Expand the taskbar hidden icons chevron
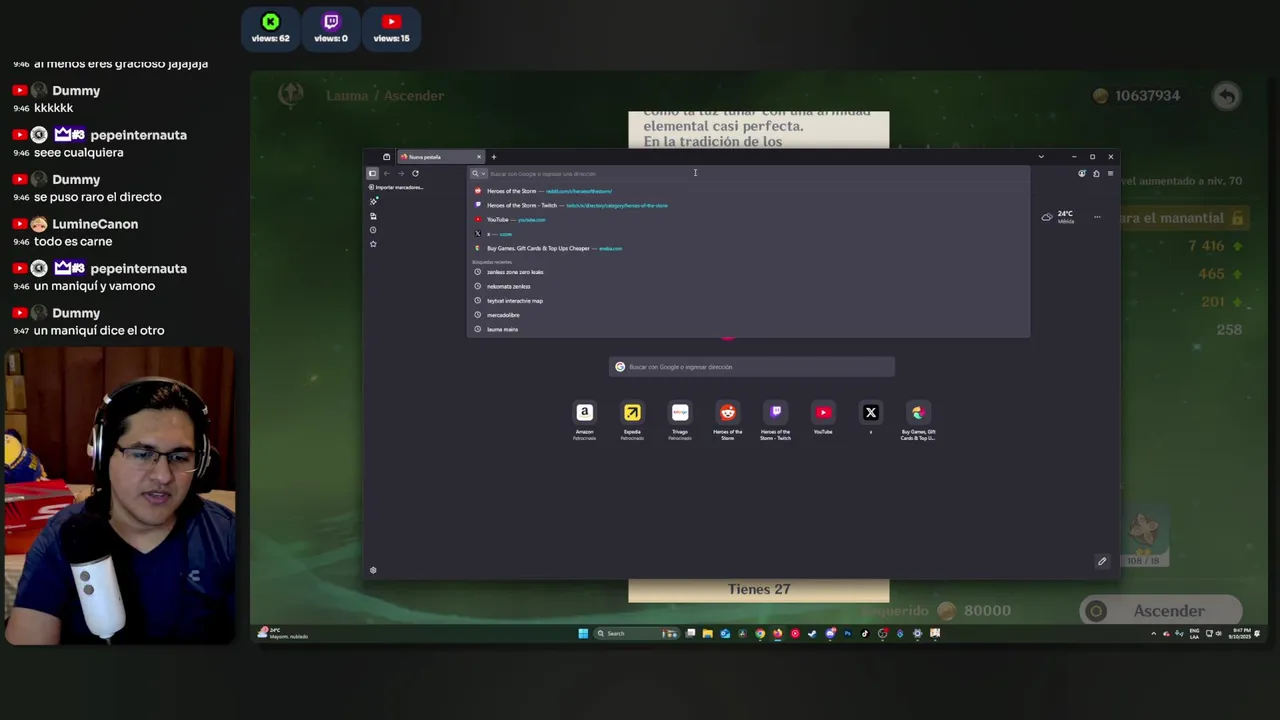The height and width of the screenshot is (720, 1280). (x=1153, y=633)
